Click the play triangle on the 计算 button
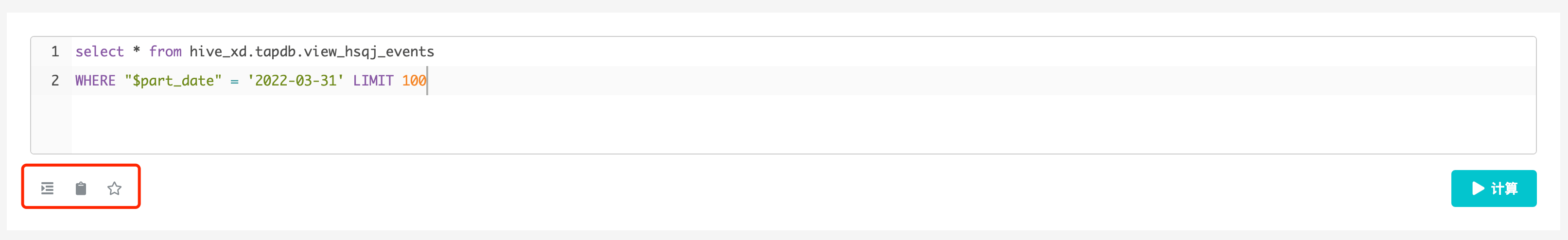 tap(1478, 188)
